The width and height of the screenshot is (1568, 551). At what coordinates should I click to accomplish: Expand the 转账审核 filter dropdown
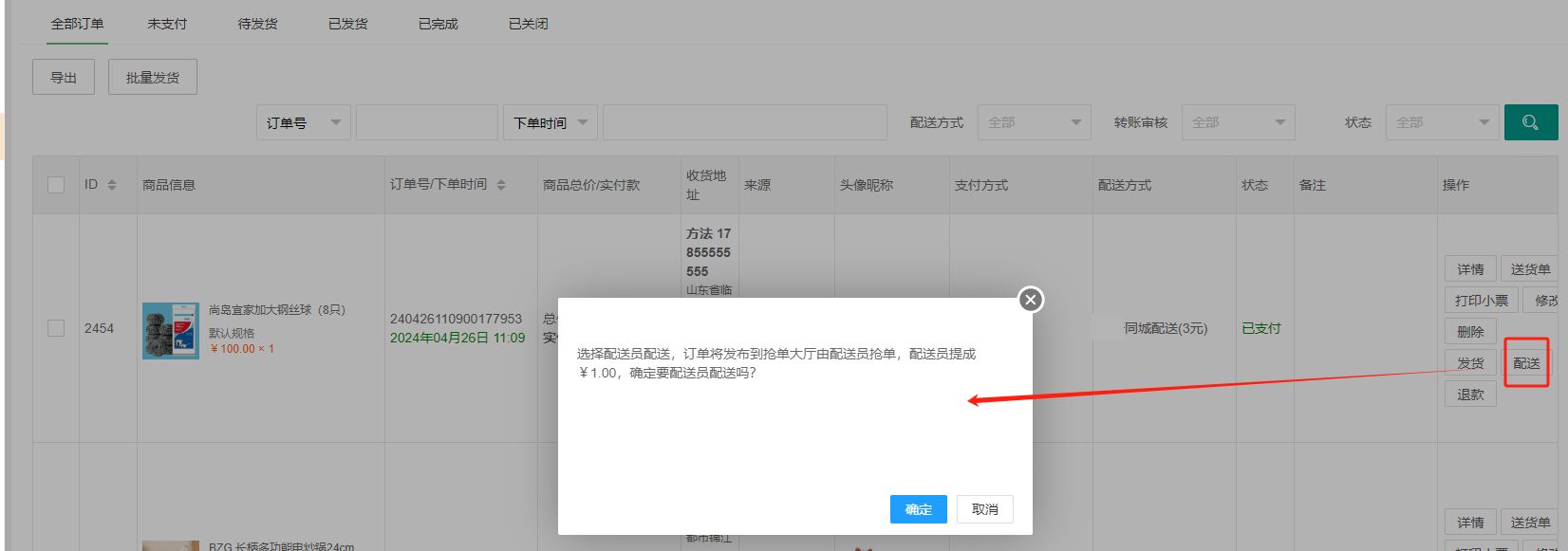coord(1238,122)
